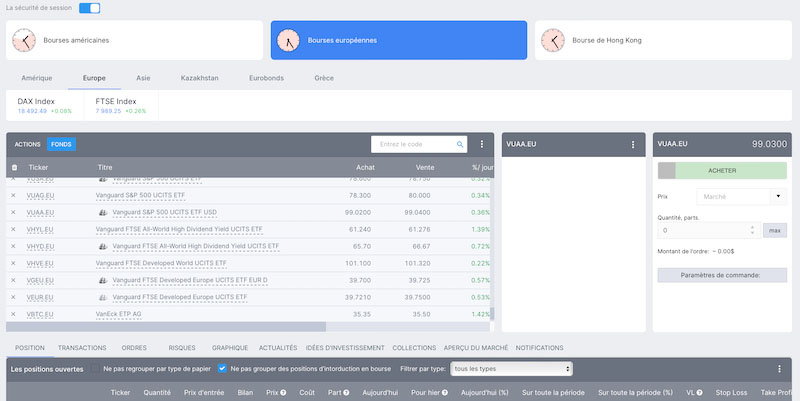Click the Bourses américaines clock icon
The height and width of the screenshot is (401, 800).
[24, 40]
